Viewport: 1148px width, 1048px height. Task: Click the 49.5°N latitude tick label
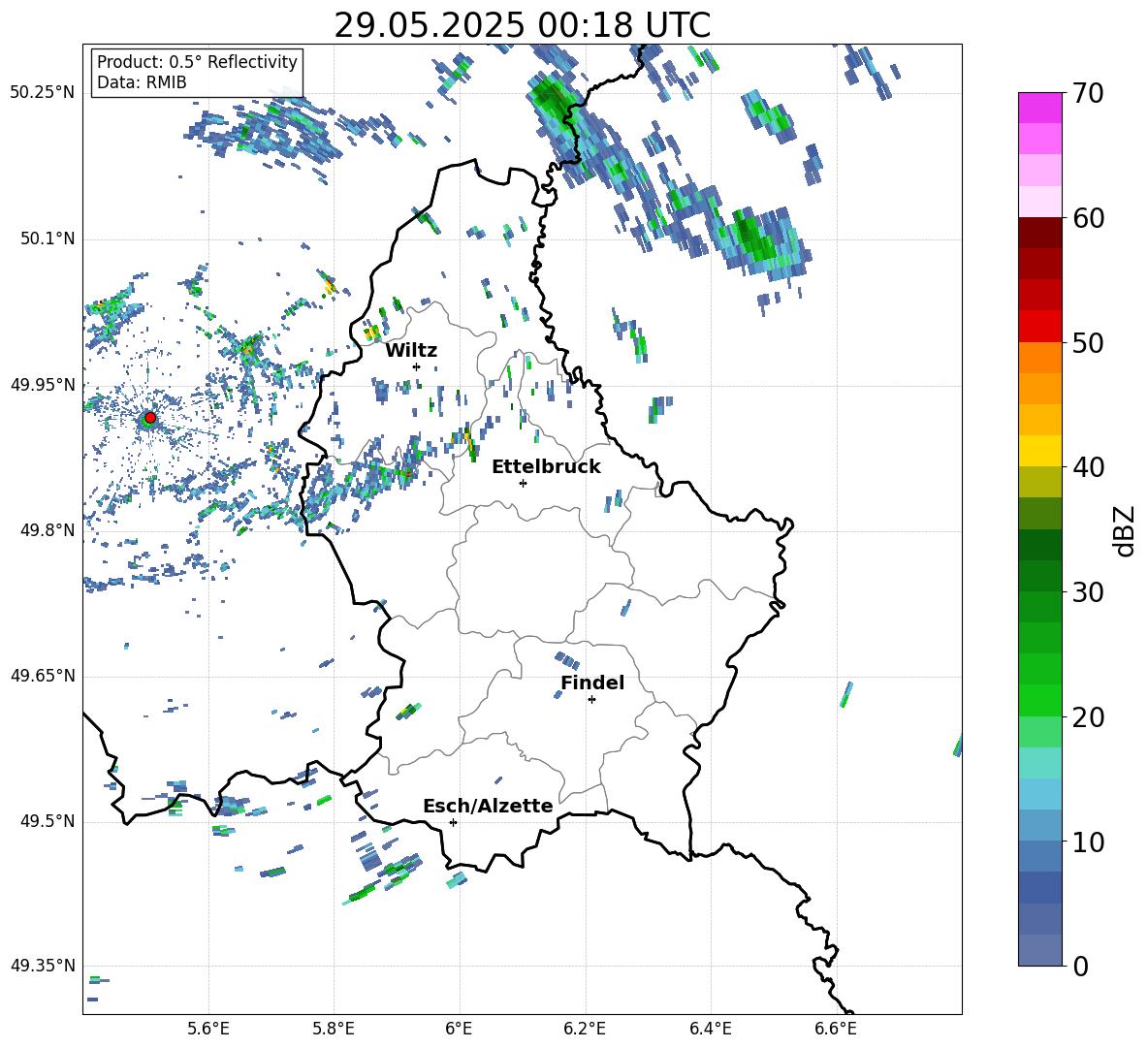tap(47, 821)
